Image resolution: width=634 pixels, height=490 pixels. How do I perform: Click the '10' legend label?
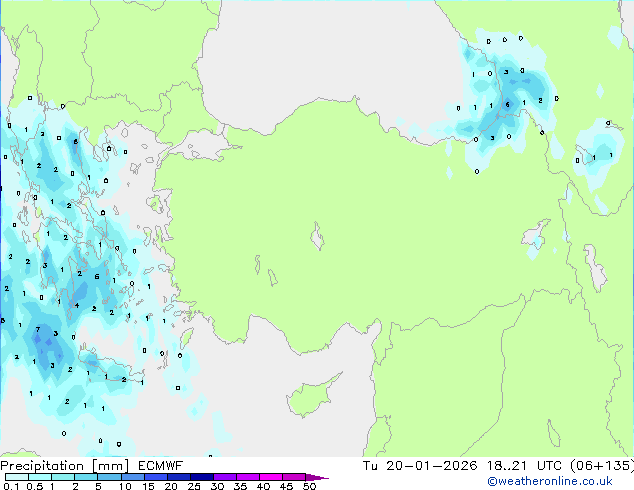tap(125, 486)
